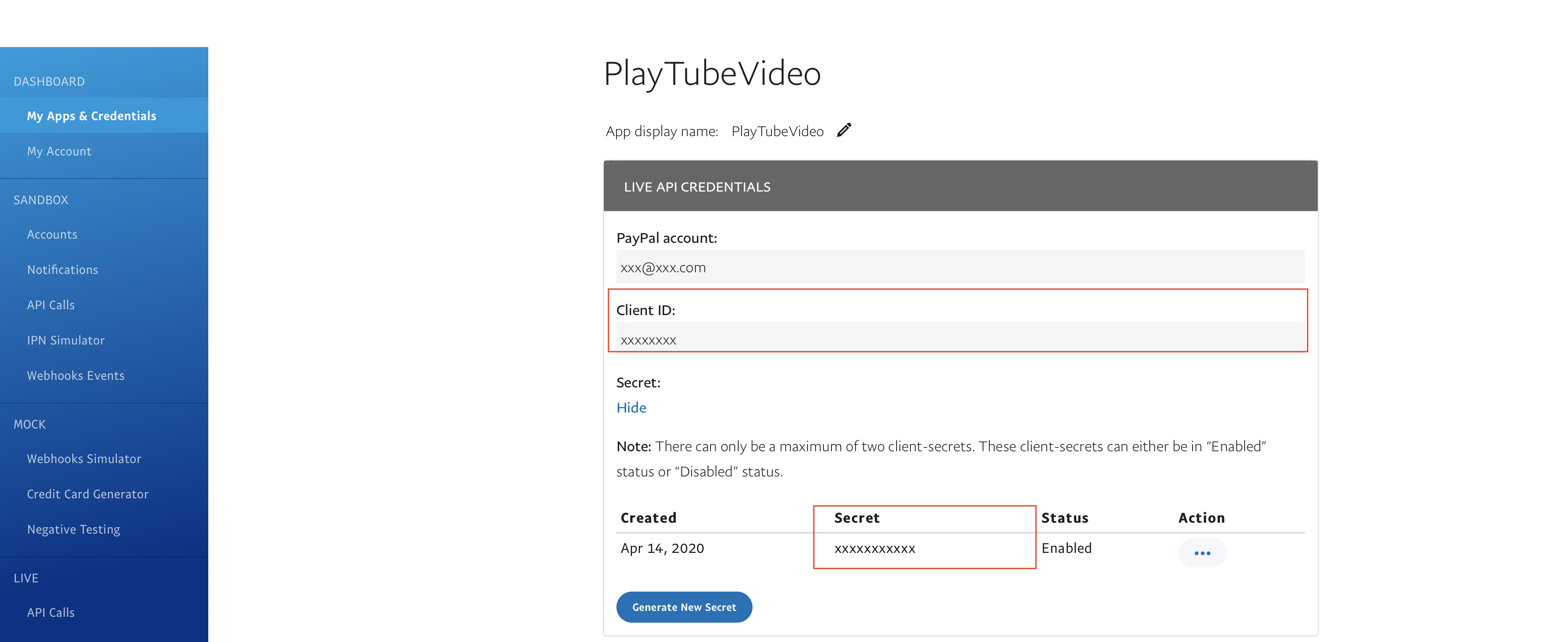Click the Enabled status cell
This screenshot has width=1568, height=642.
coord(1066,548)
